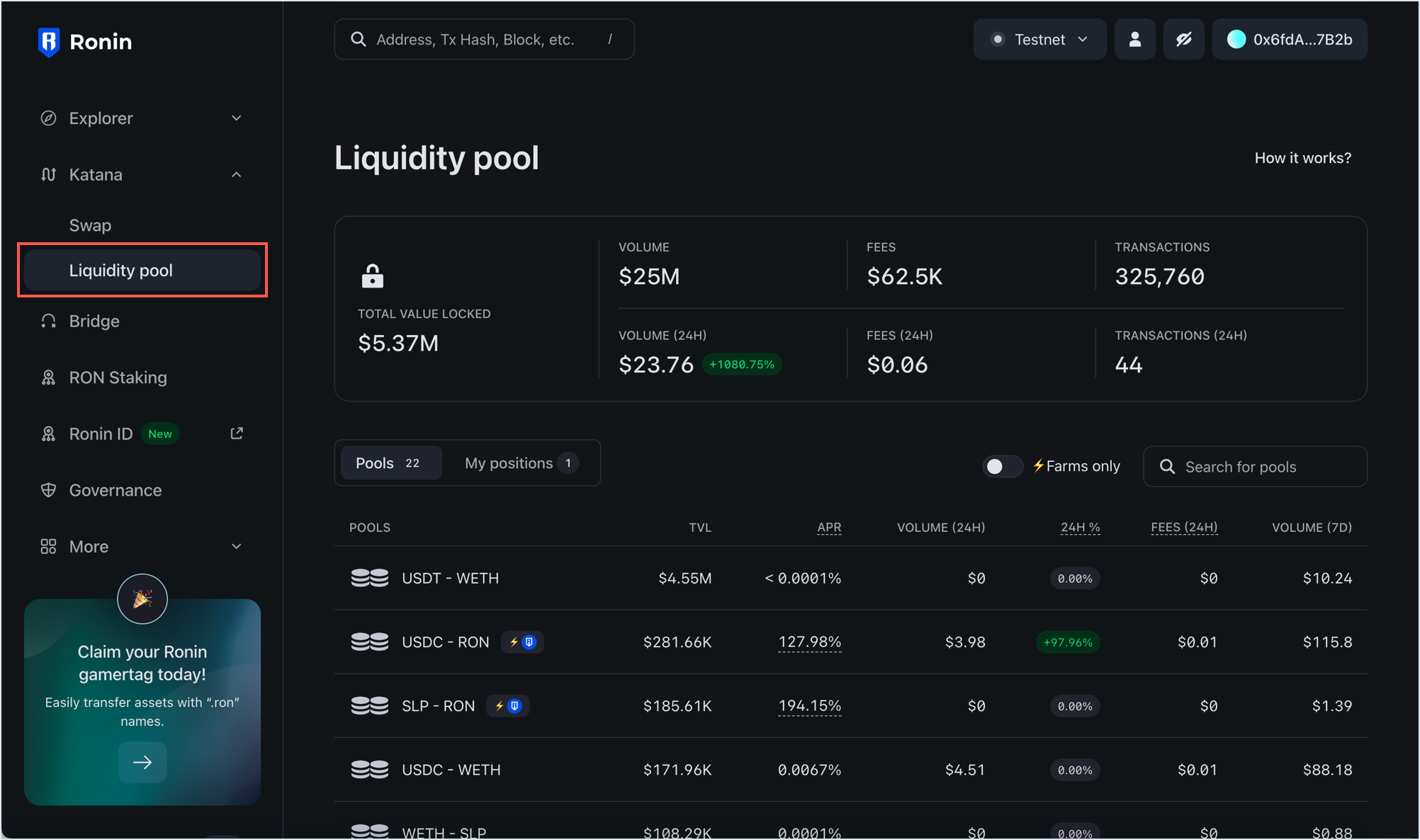Viewport: 1420px width, 840px height.
Task: Open Ronin ID external link icon
Action: point(237,433)
